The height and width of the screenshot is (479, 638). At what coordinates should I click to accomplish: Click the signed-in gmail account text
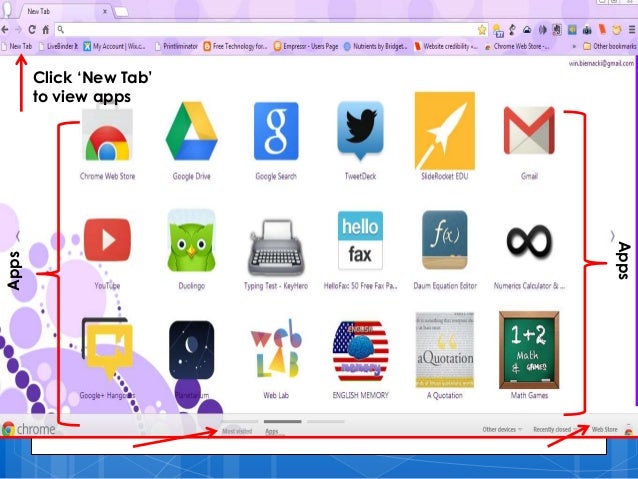click(601, 63)
